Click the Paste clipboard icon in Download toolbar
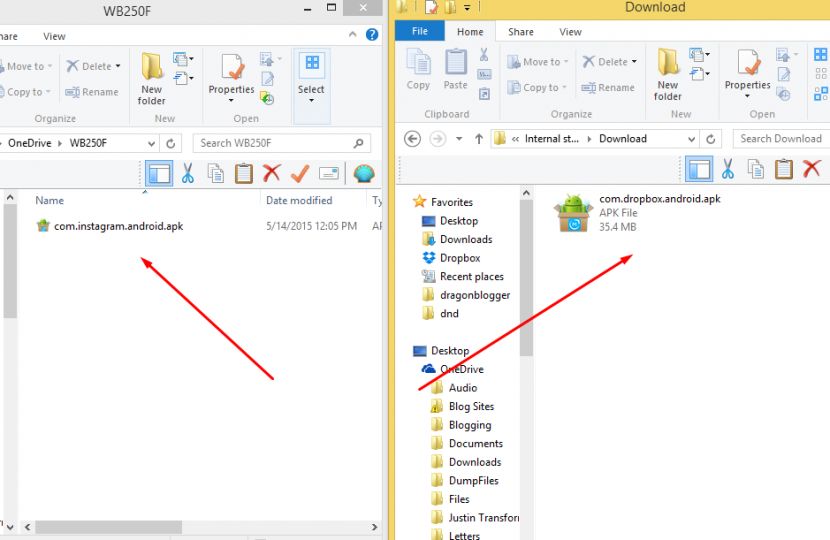Screen dimensions: 830x540 point(784,169)
